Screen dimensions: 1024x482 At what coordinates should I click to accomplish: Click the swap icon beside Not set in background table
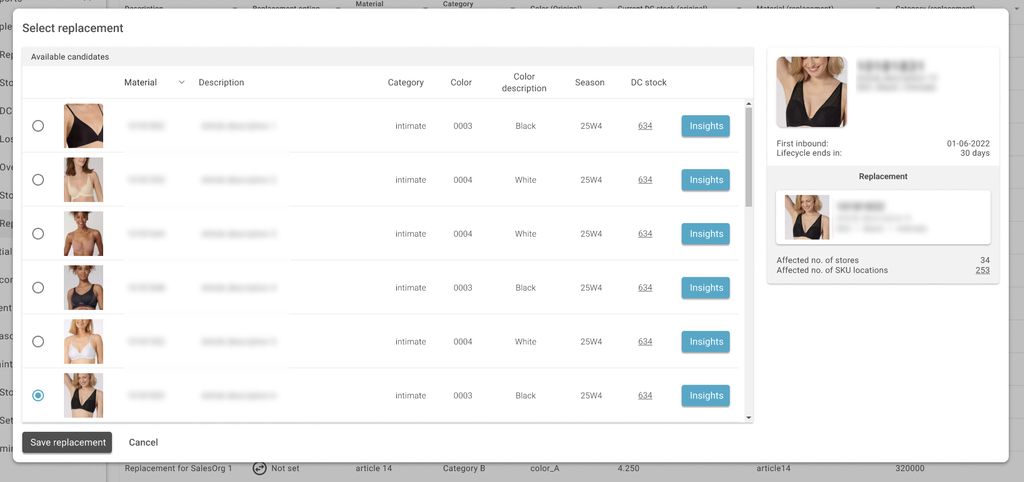[259, 468]
